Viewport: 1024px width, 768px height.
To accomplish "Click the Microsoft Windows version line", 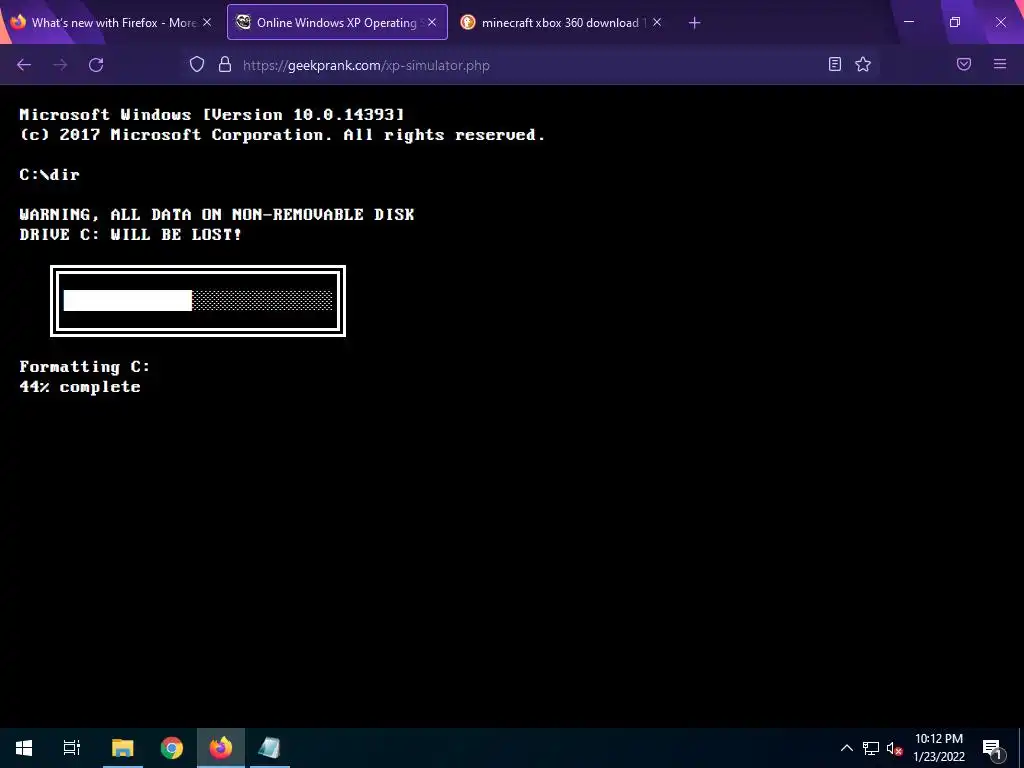I will tap(212, 114).
